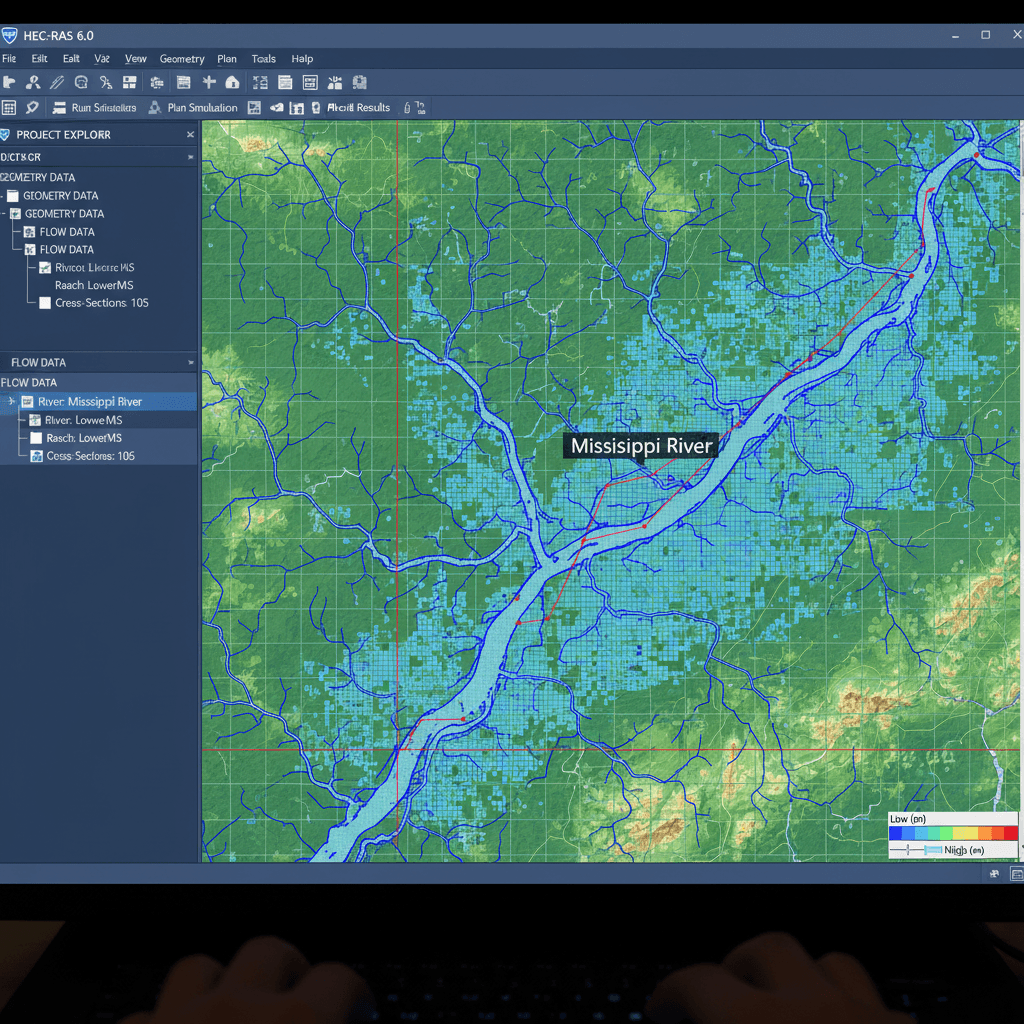Click the shield icon beside PROJECT EXPLORR
1024x1024 pixels.
coord(5,135)
